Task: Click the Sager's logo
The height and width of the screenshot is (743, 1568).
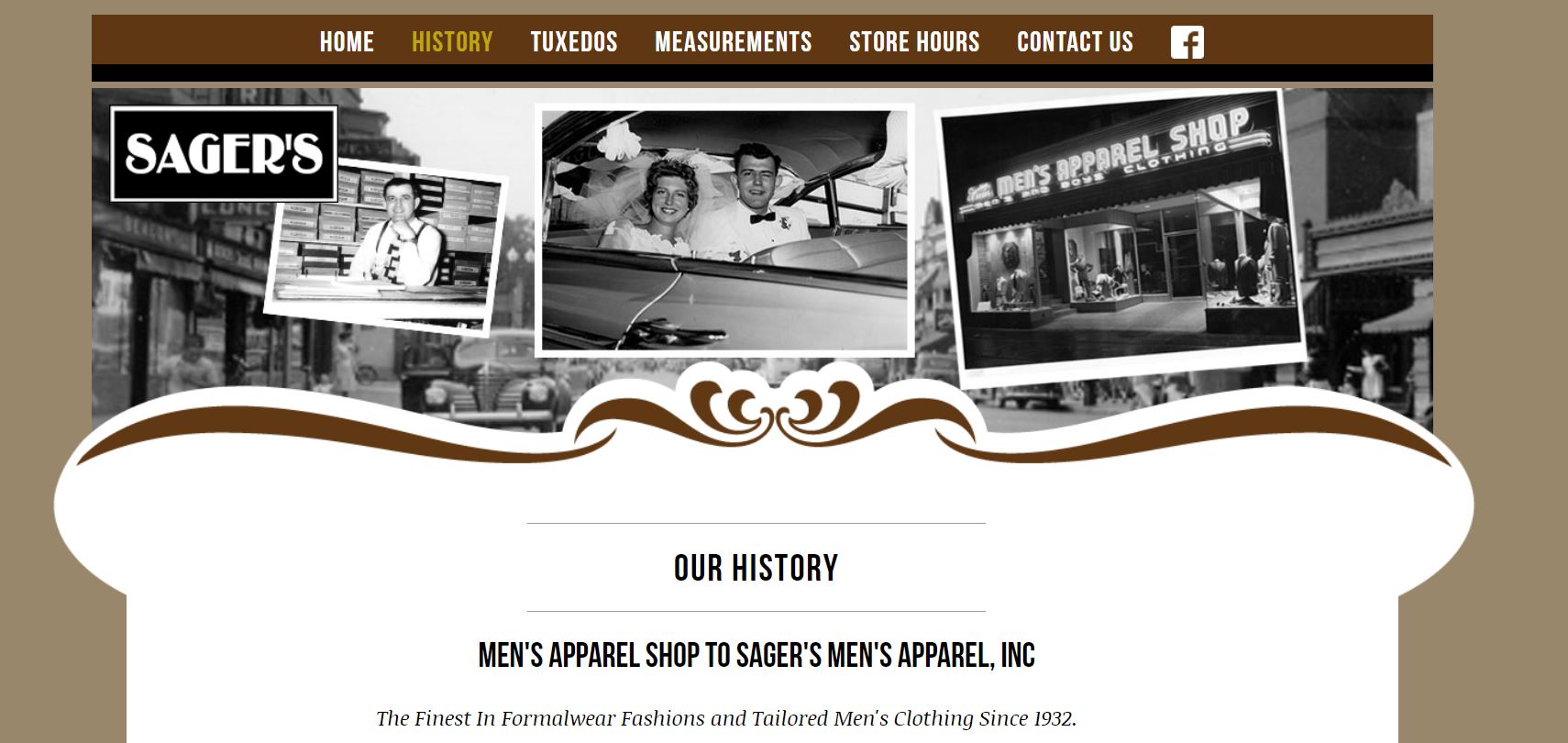Action: point(224,153)
